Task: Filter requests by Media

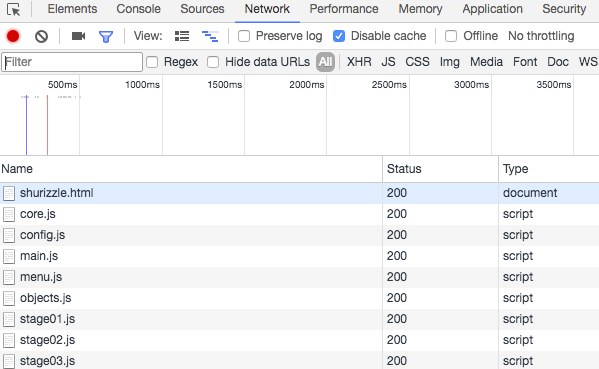Action: (486, 62)
